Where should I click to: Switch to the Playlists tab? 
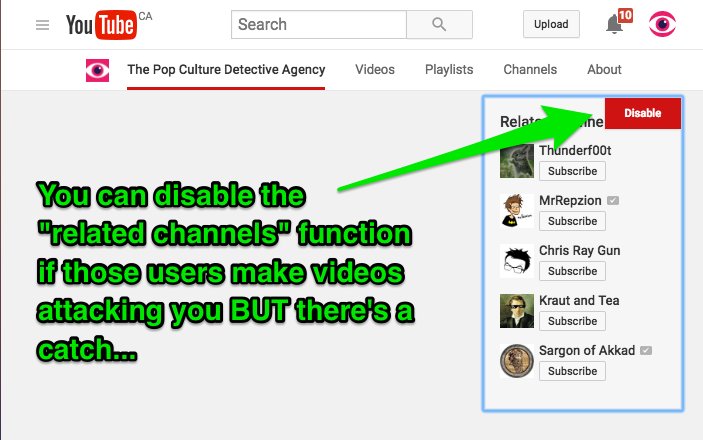[449, 70]
